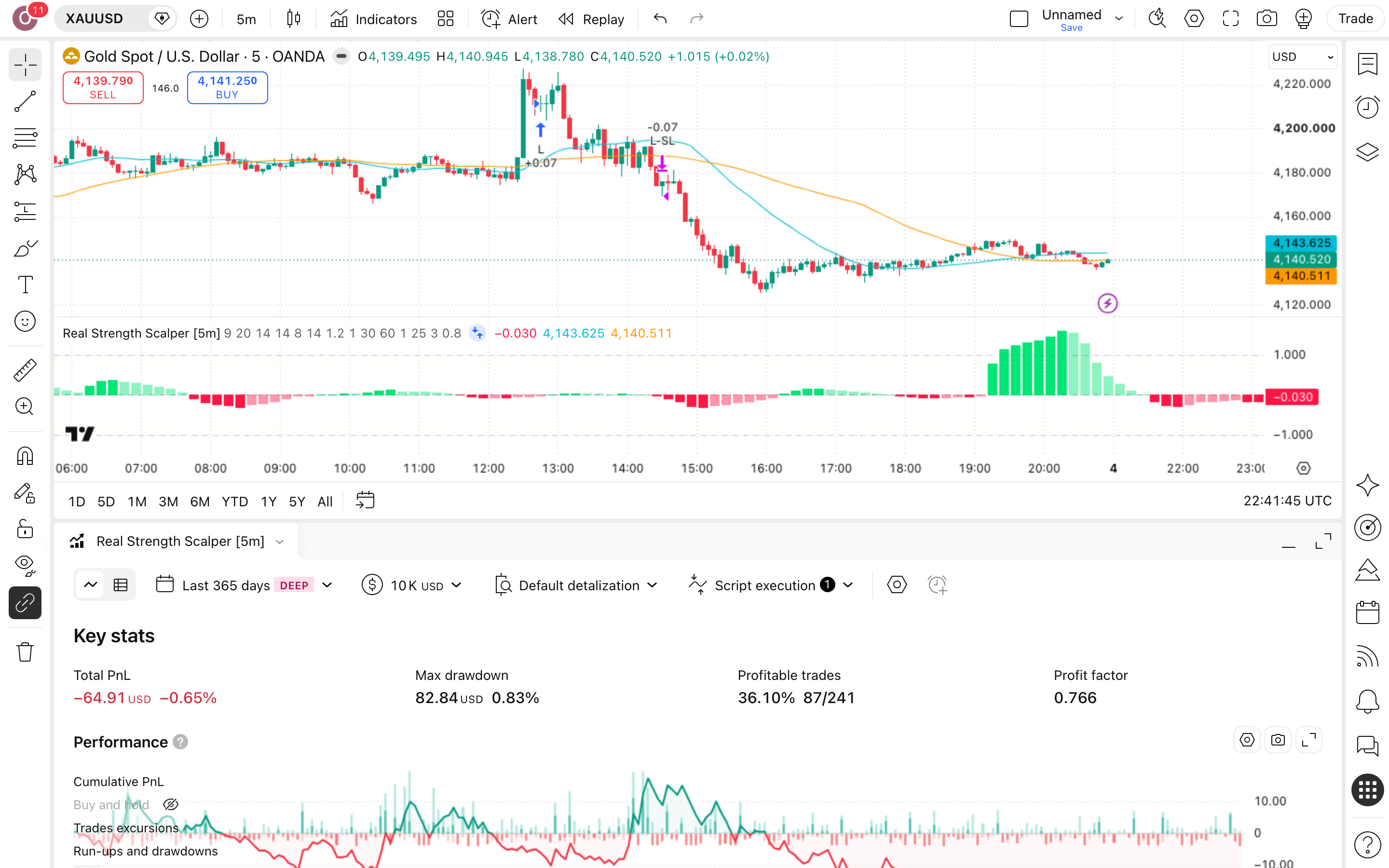
Task: Click the zoom in tool
Action: [25, 407]
